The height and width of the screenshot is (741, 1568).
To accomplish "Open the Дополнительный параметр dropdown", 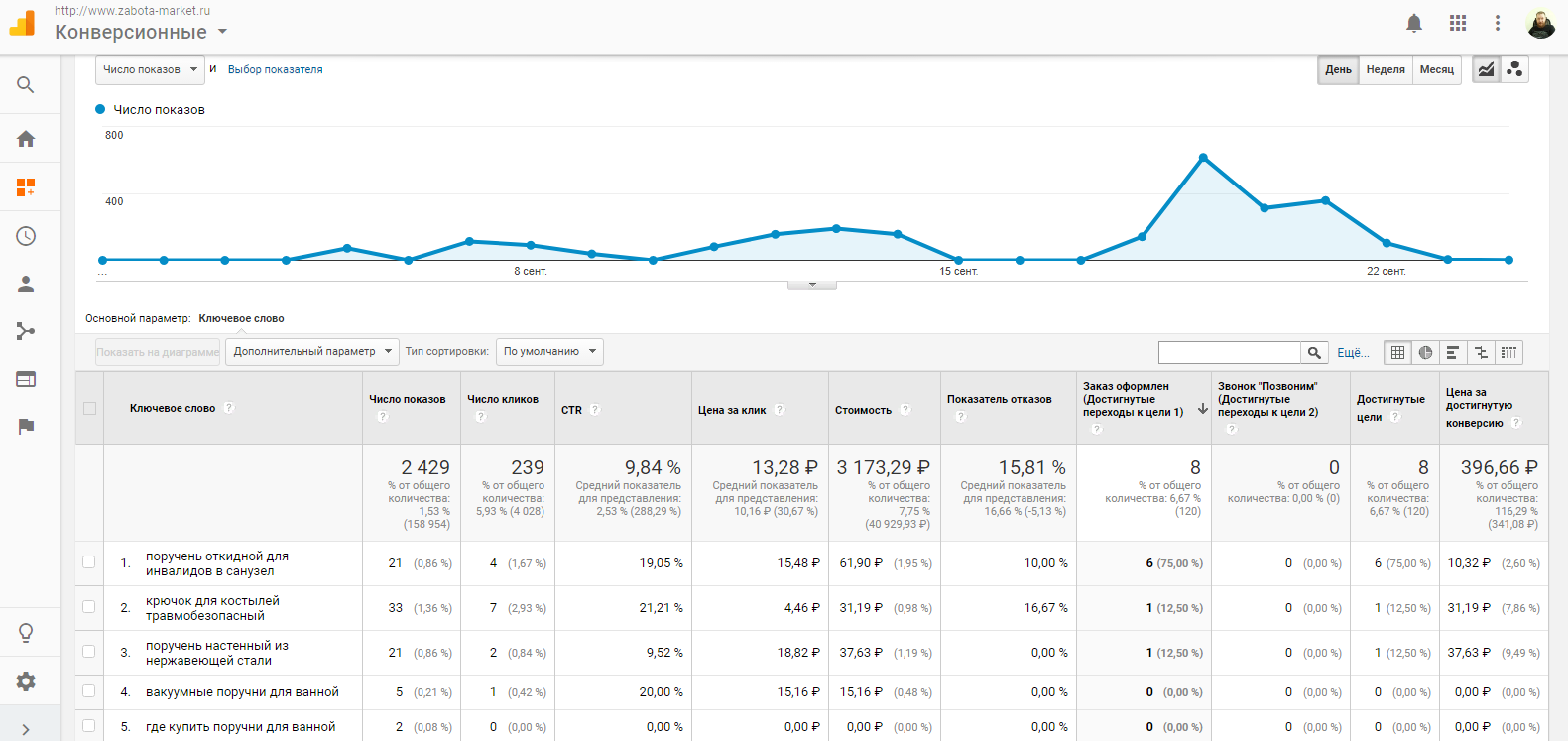I will click(311, 351).
